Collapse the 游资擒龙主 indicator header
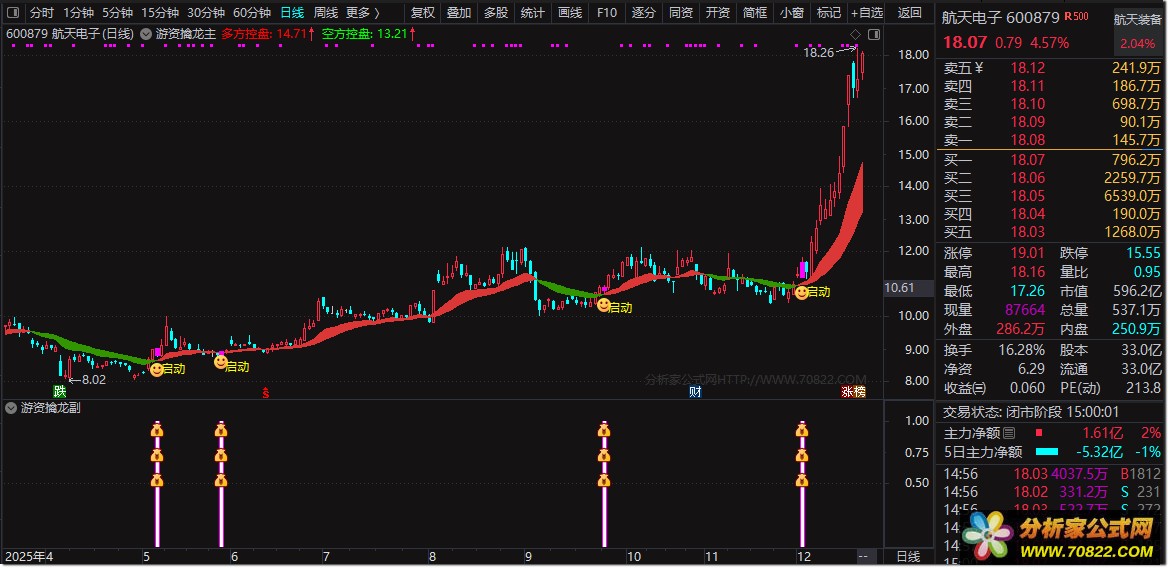The width and height of the screenshot is (1170, 568). tap(147, 33)
